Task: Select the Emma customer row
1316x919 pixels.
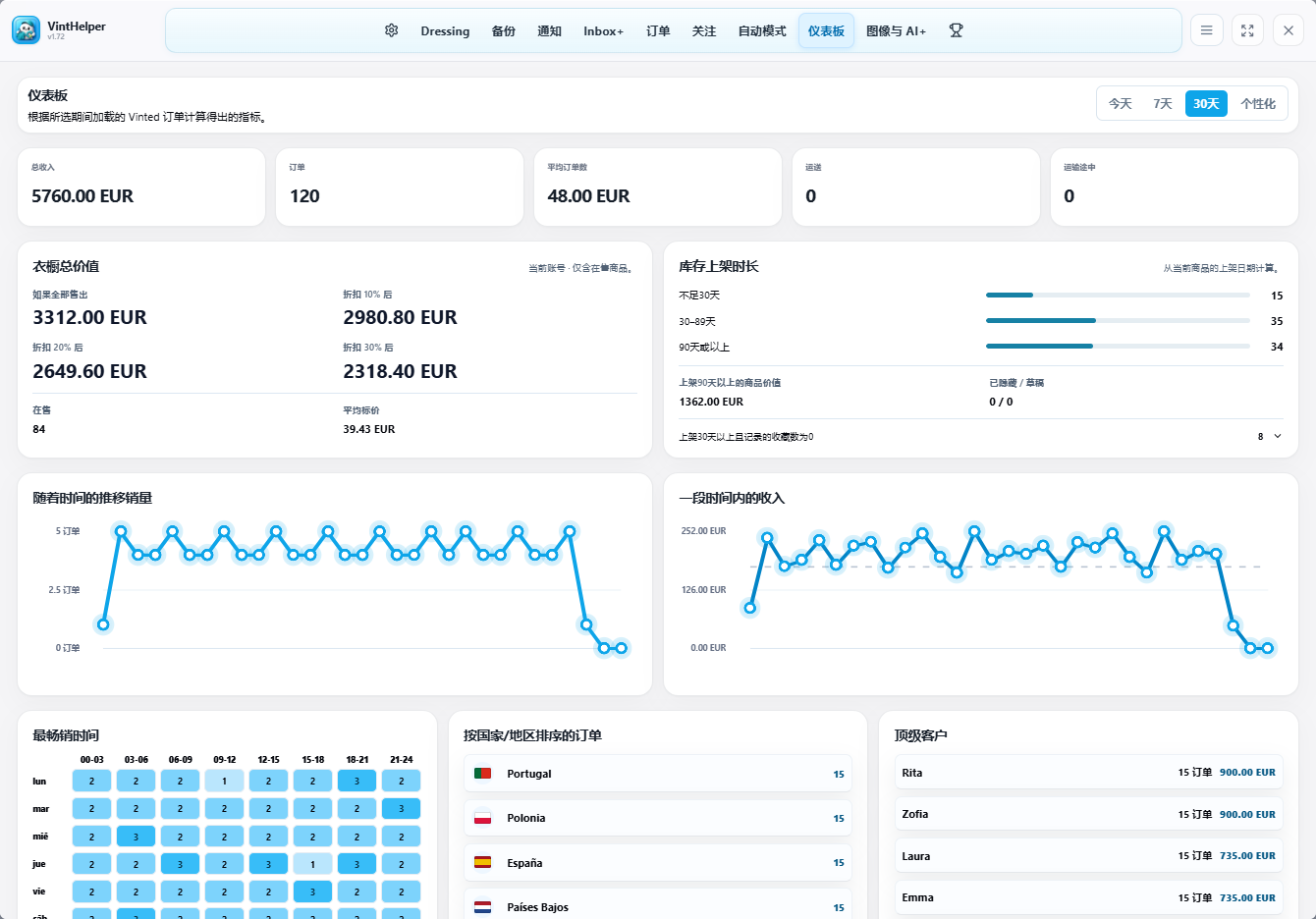Action: pos(1088,897)
